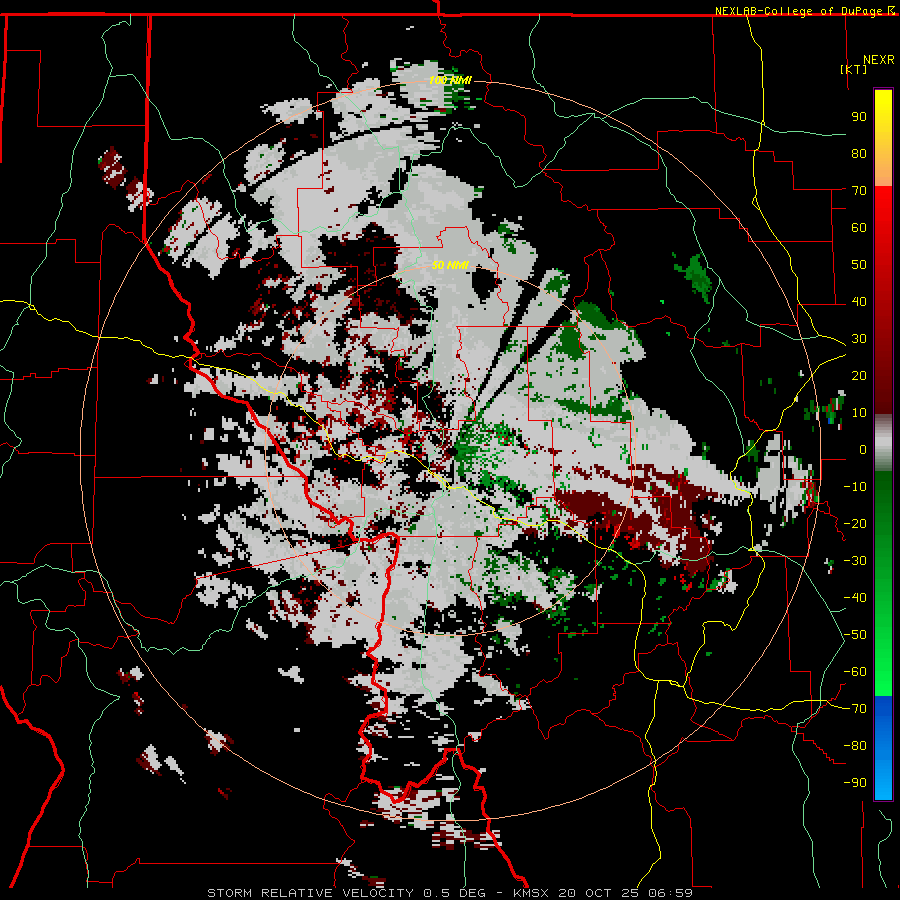Click the 10 value on the velocity scale
Viewport: 900px width, 900px height.
point(859,413)
